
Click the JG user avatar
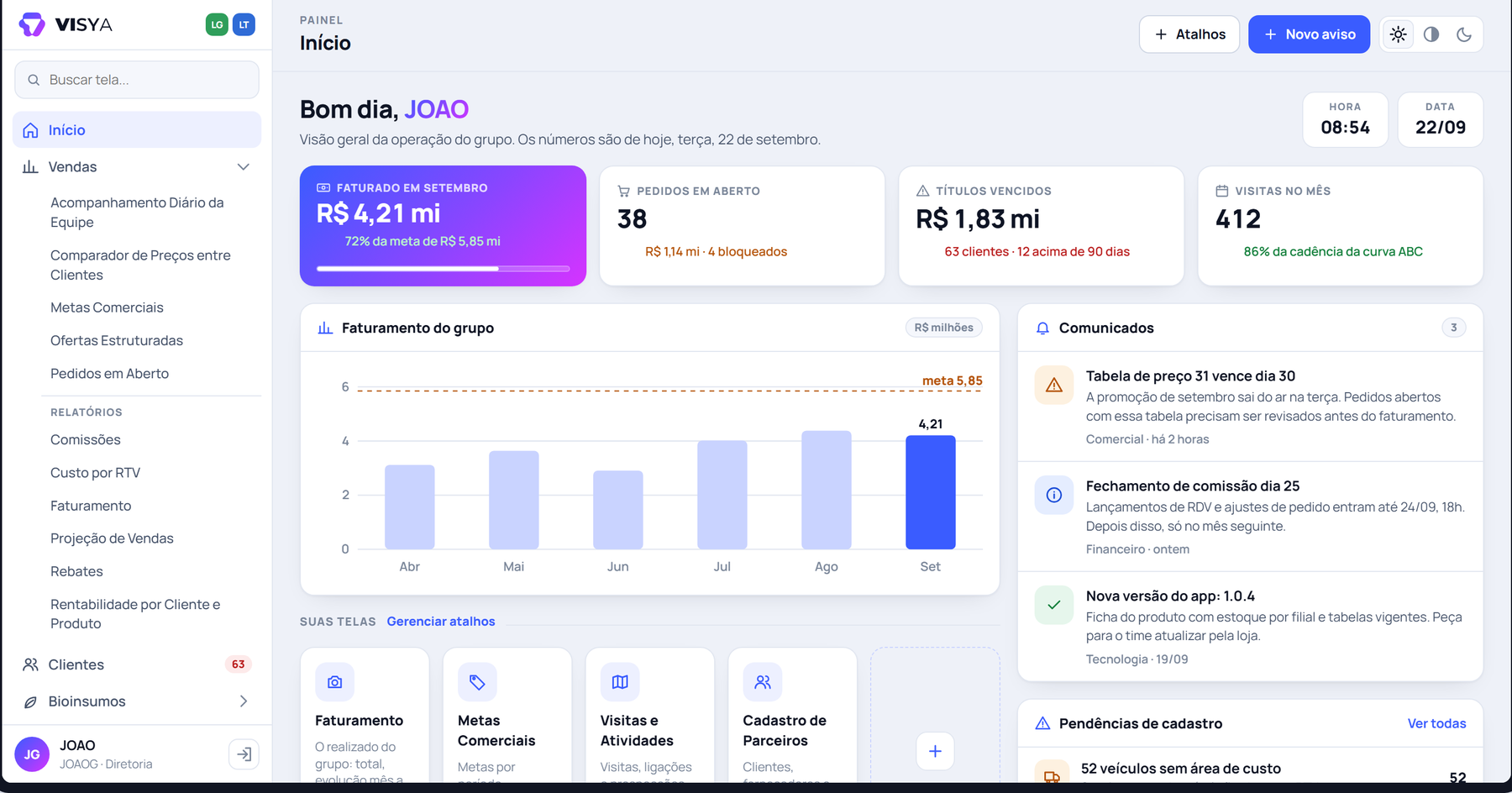click(32, 754)
